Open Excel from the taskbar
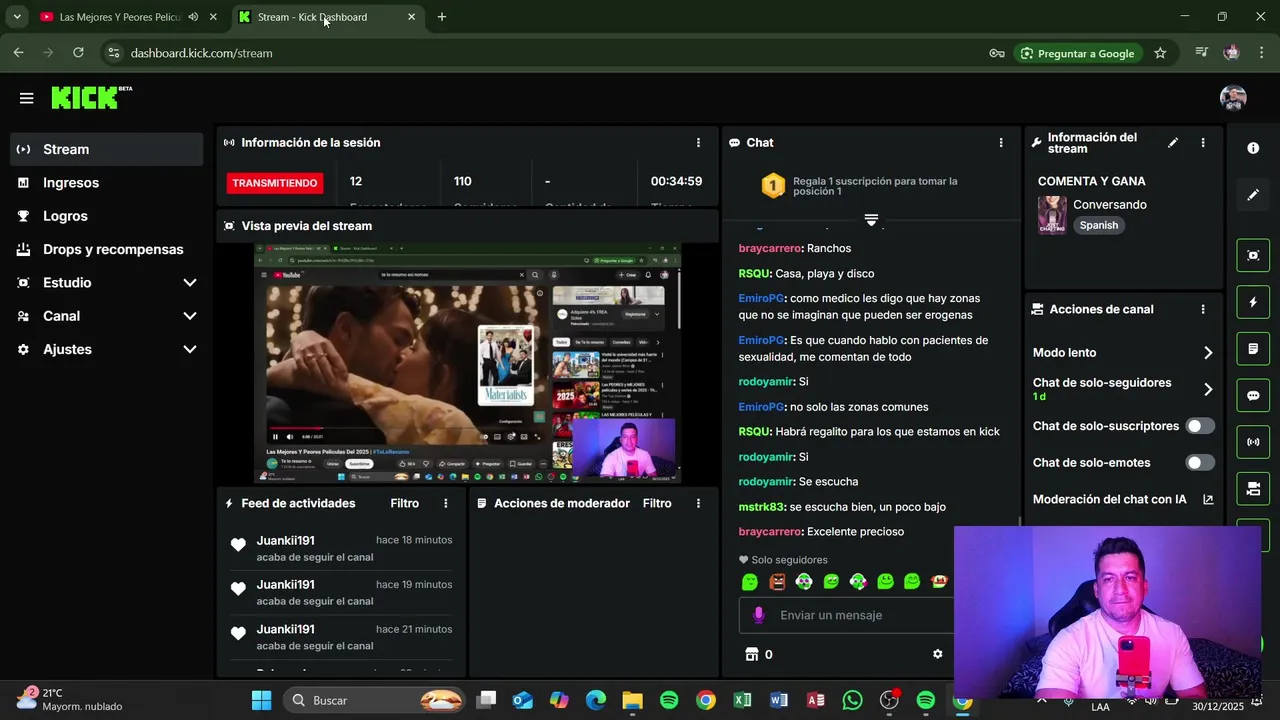The image size is (1280, 720). [742, 700]
